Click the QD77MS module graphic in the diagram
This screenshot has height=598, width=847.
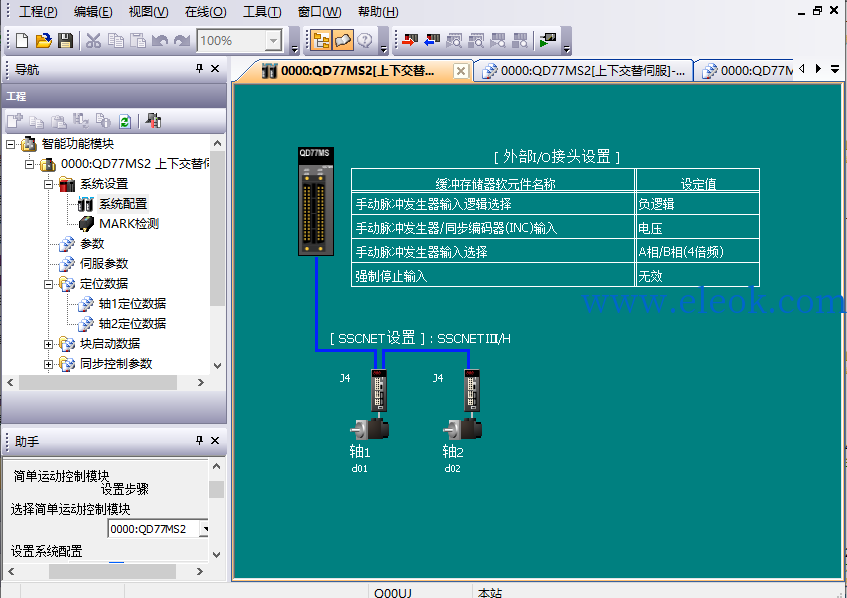pyautogui.click(x=316, y=201)
